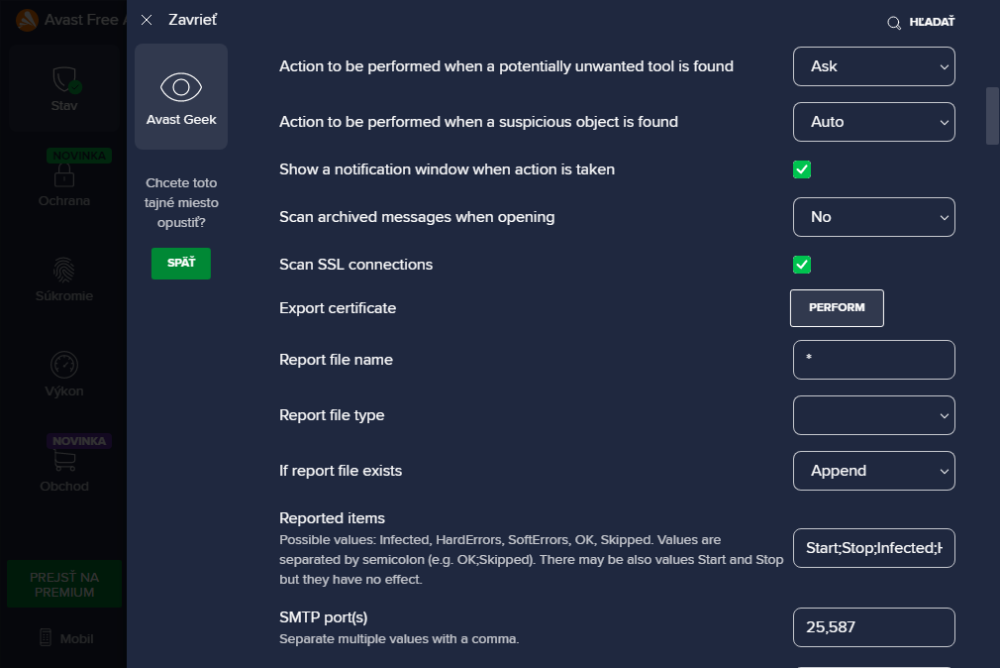Open the Súkromie fingerprint icon
The image size is (1000, 668).
point(64,270)
